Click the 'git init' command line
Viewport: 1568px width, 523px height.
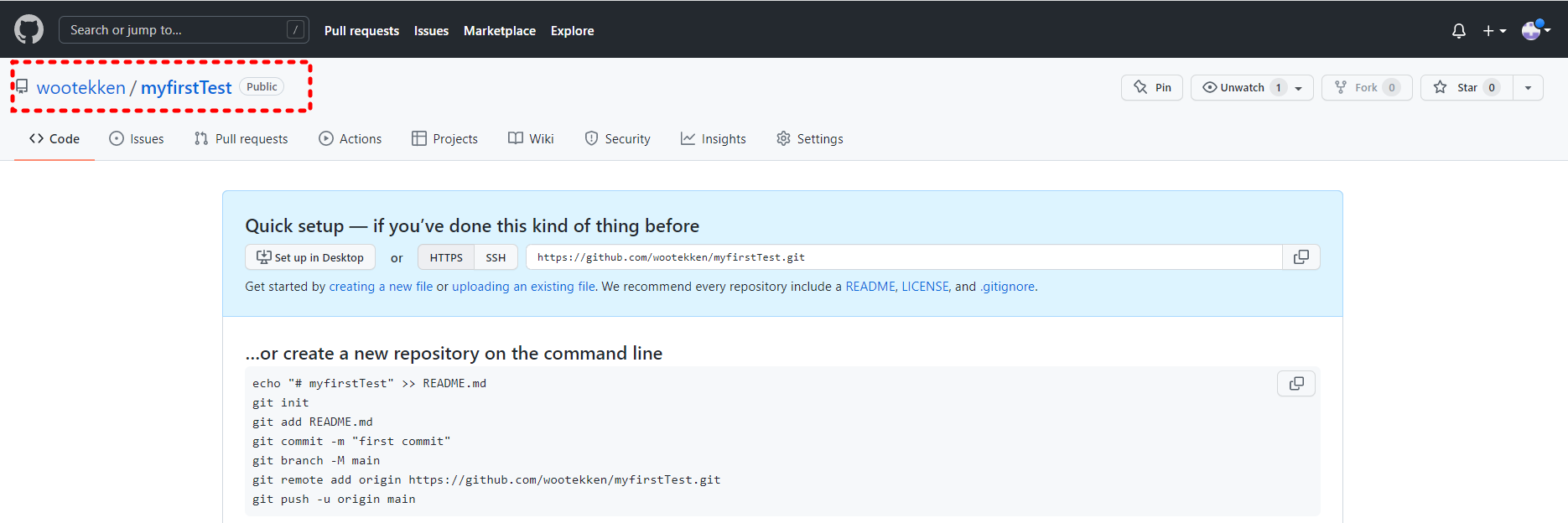[281, 402]
